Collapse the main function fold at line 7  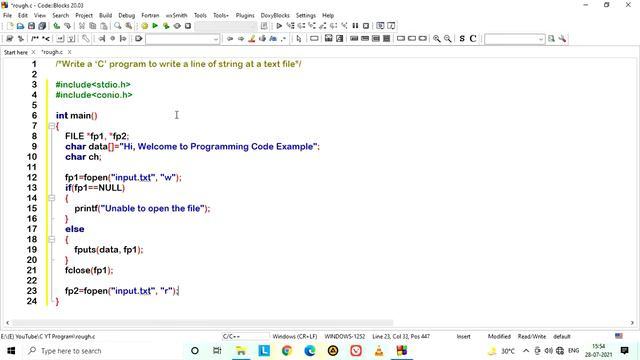click(51, 126)
